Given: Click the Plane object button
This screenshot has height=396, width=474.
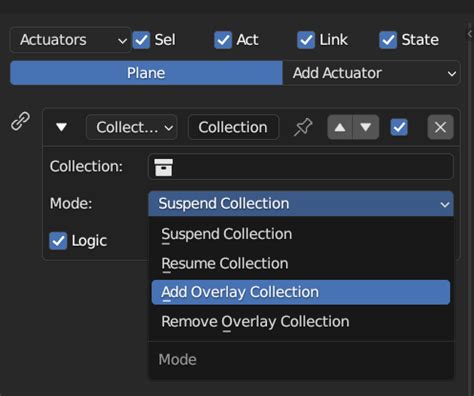Looking at the screenshot, I should tap(146, 73).
